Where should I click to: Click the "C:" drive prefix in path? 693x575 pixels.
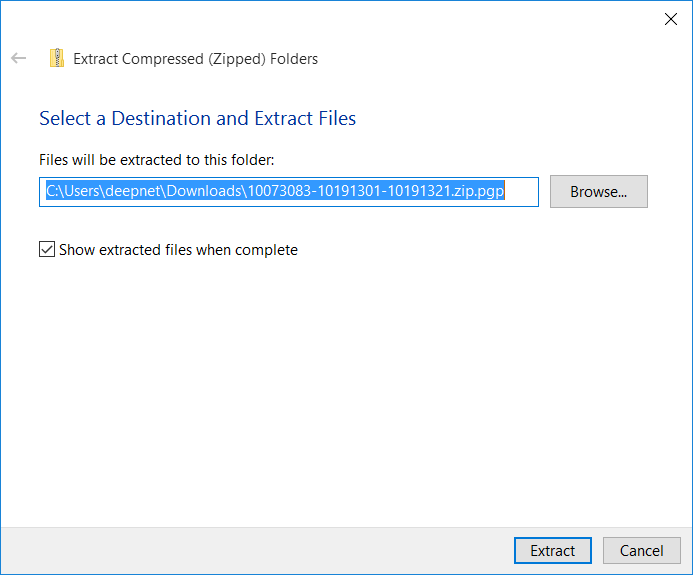(52, 192)
